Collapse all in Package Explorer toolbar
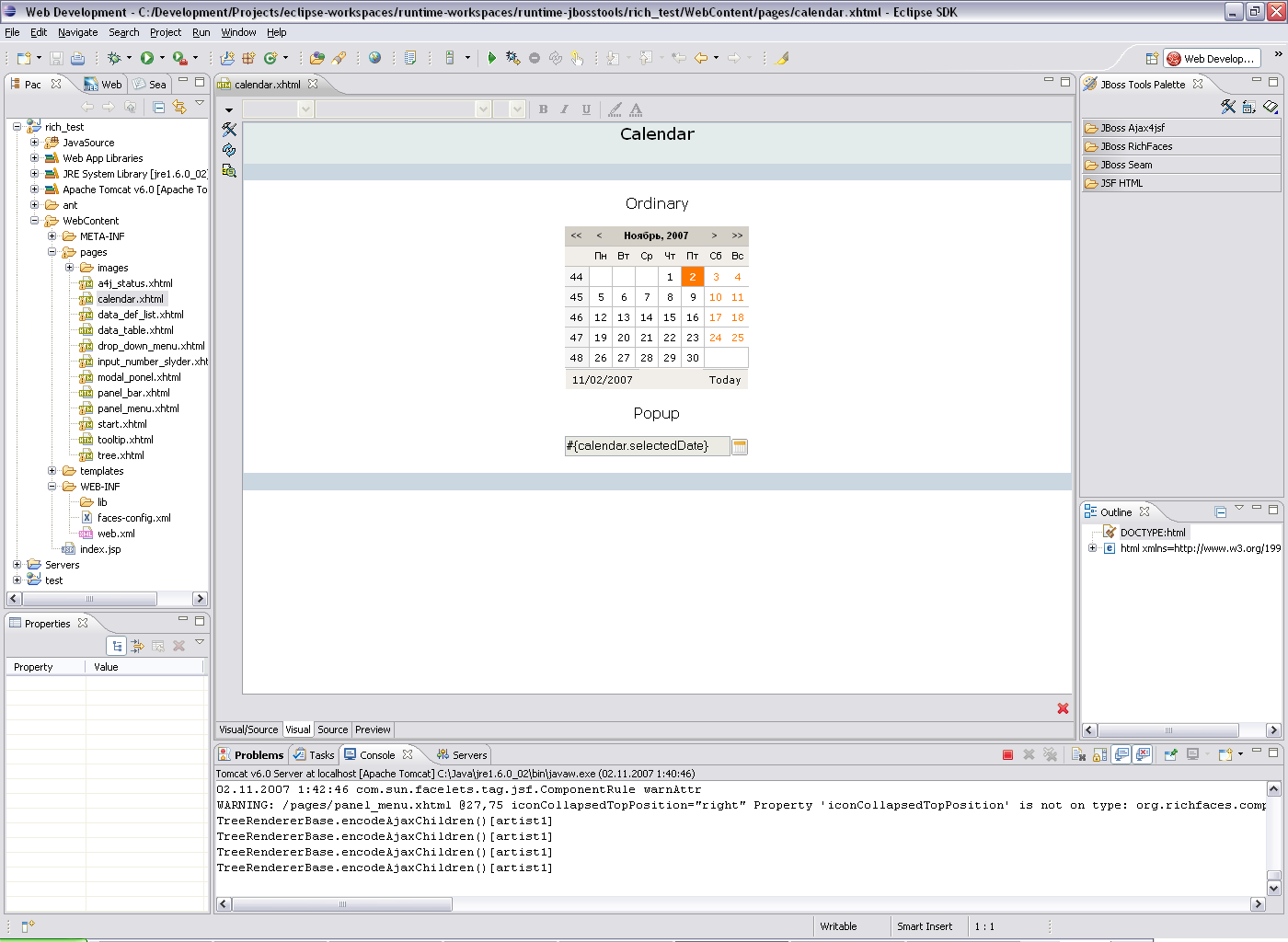This screenshot has height=942, width=1288. coord(158,107)
